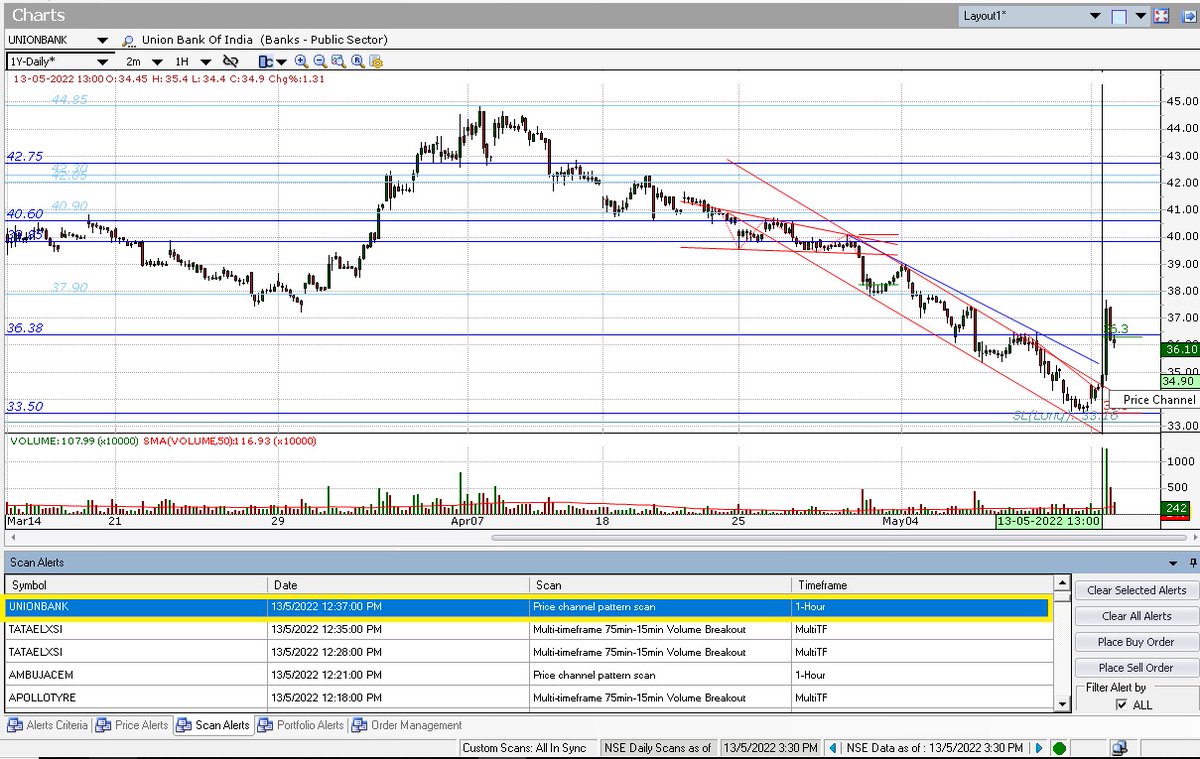Click the blue play arrow in the status bar
The width and height of the screenshot is (1200, 759).
pos(1039,748)
